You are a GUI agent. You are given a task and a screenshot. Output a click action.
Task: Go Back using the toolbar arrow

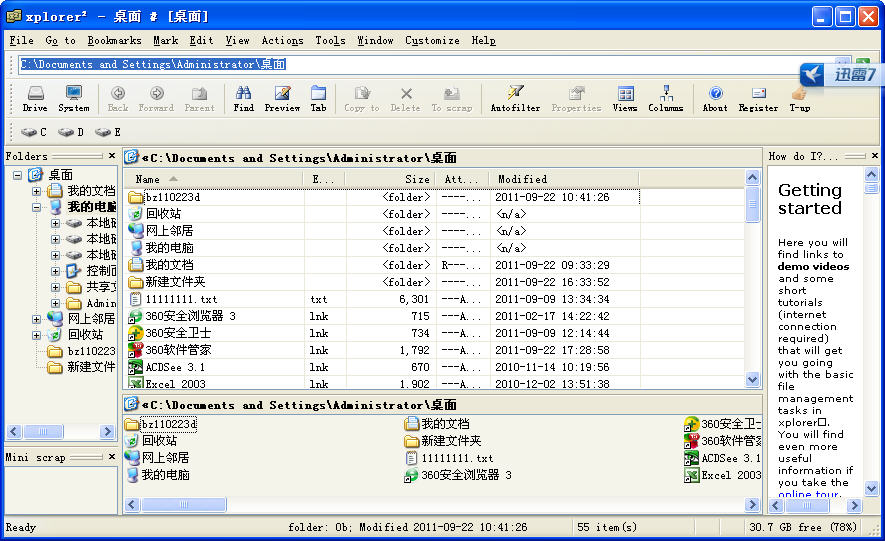(x=118, y=99)
